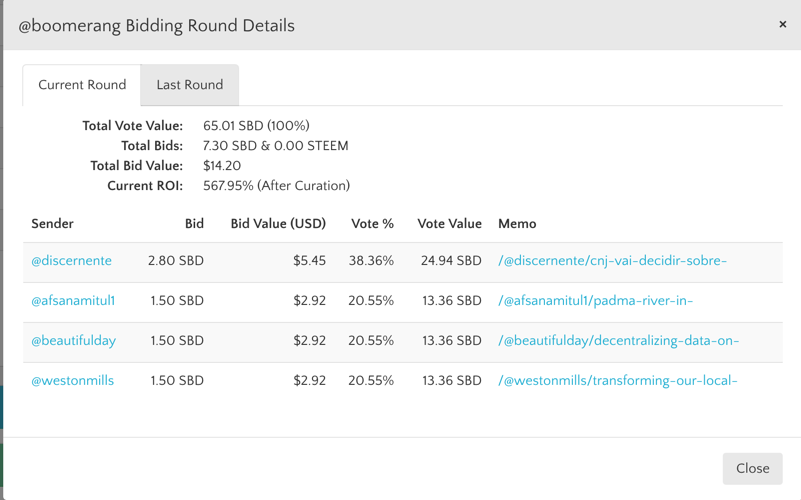Open the @westonmills sender profile
The image size is (801, 500).
73,381
